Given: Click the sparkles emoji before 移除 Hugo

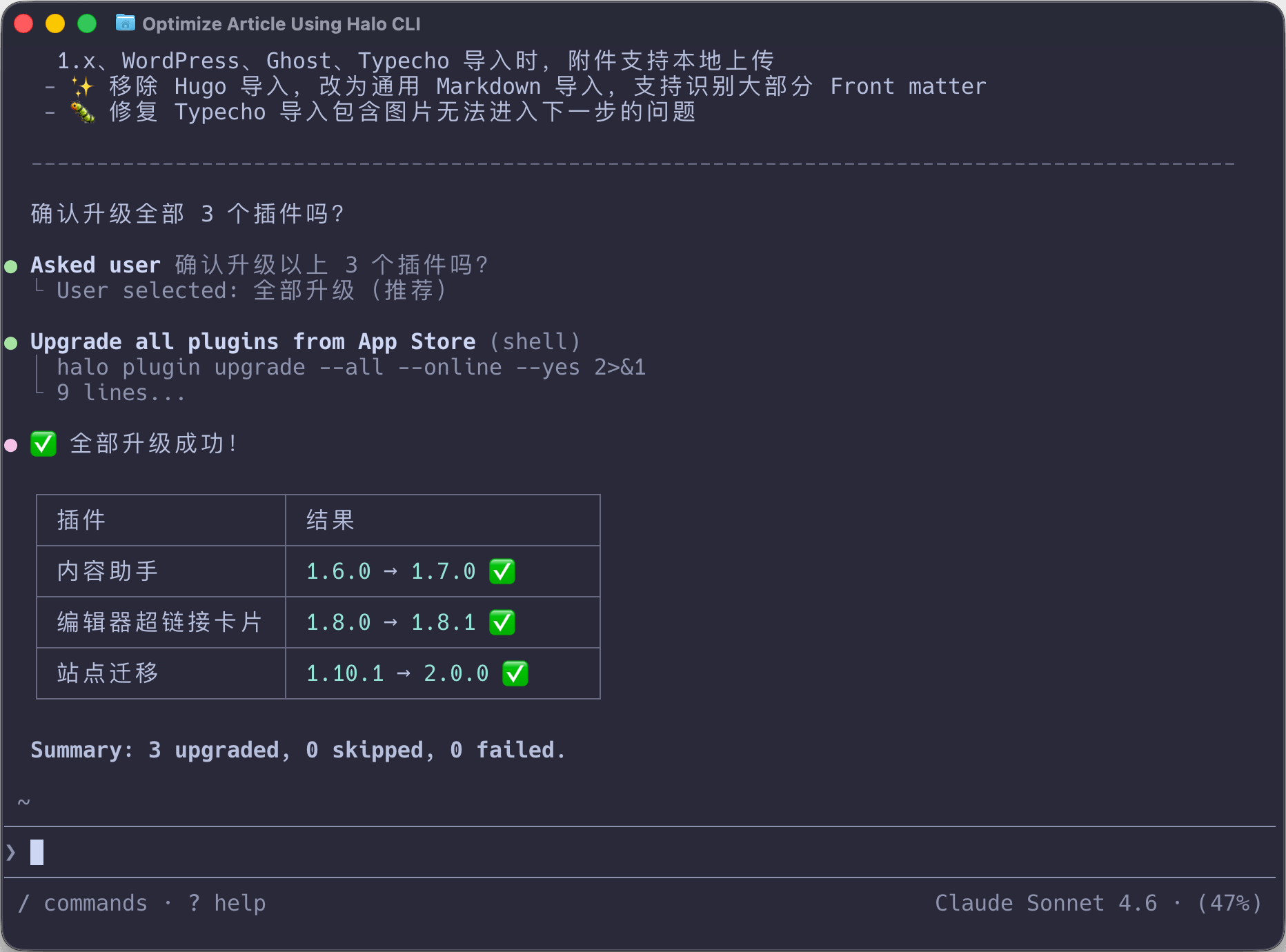Looking at the screenshot, I should point(83,87).
